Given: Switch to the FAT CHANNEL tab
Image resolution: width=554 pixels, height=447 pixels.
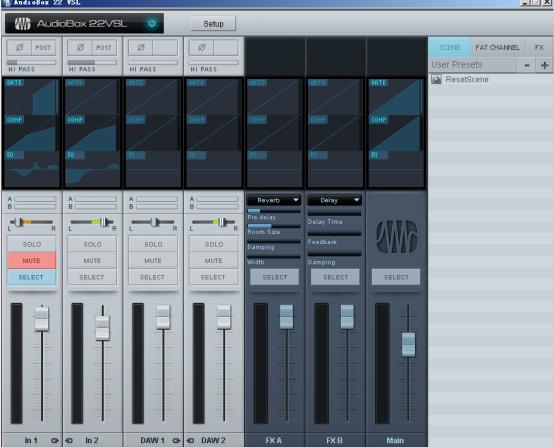Looking at the screenshot, I should tap(497, 47).
